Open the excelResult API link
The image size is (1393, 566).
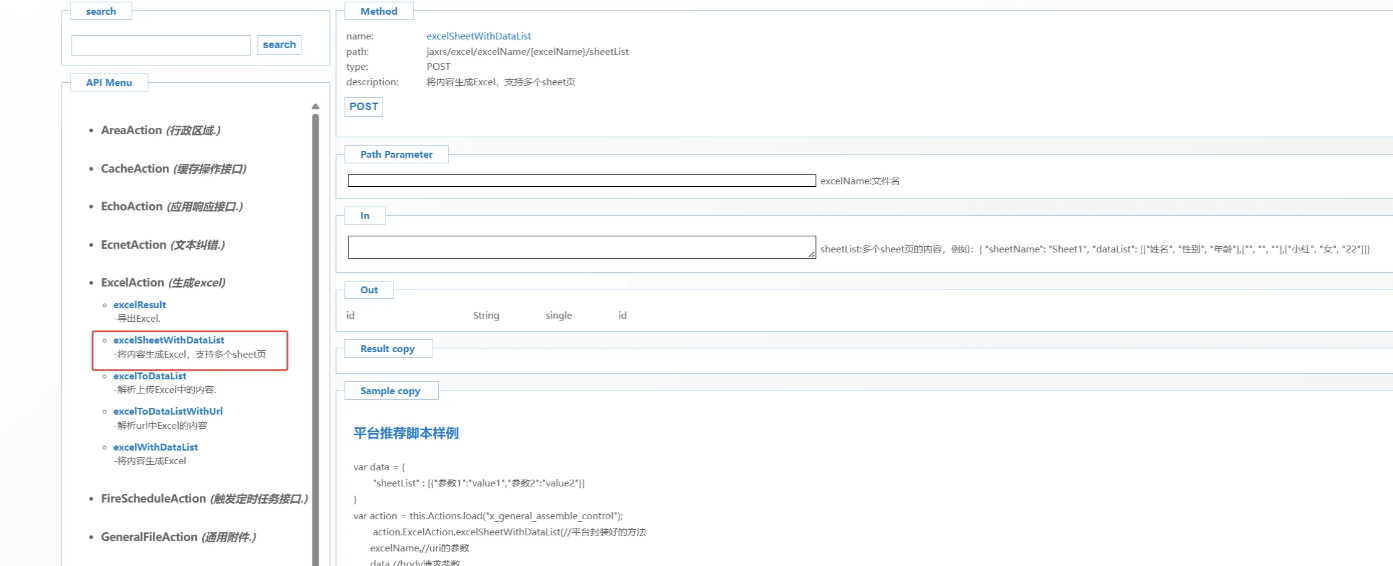tap(139, 305)
